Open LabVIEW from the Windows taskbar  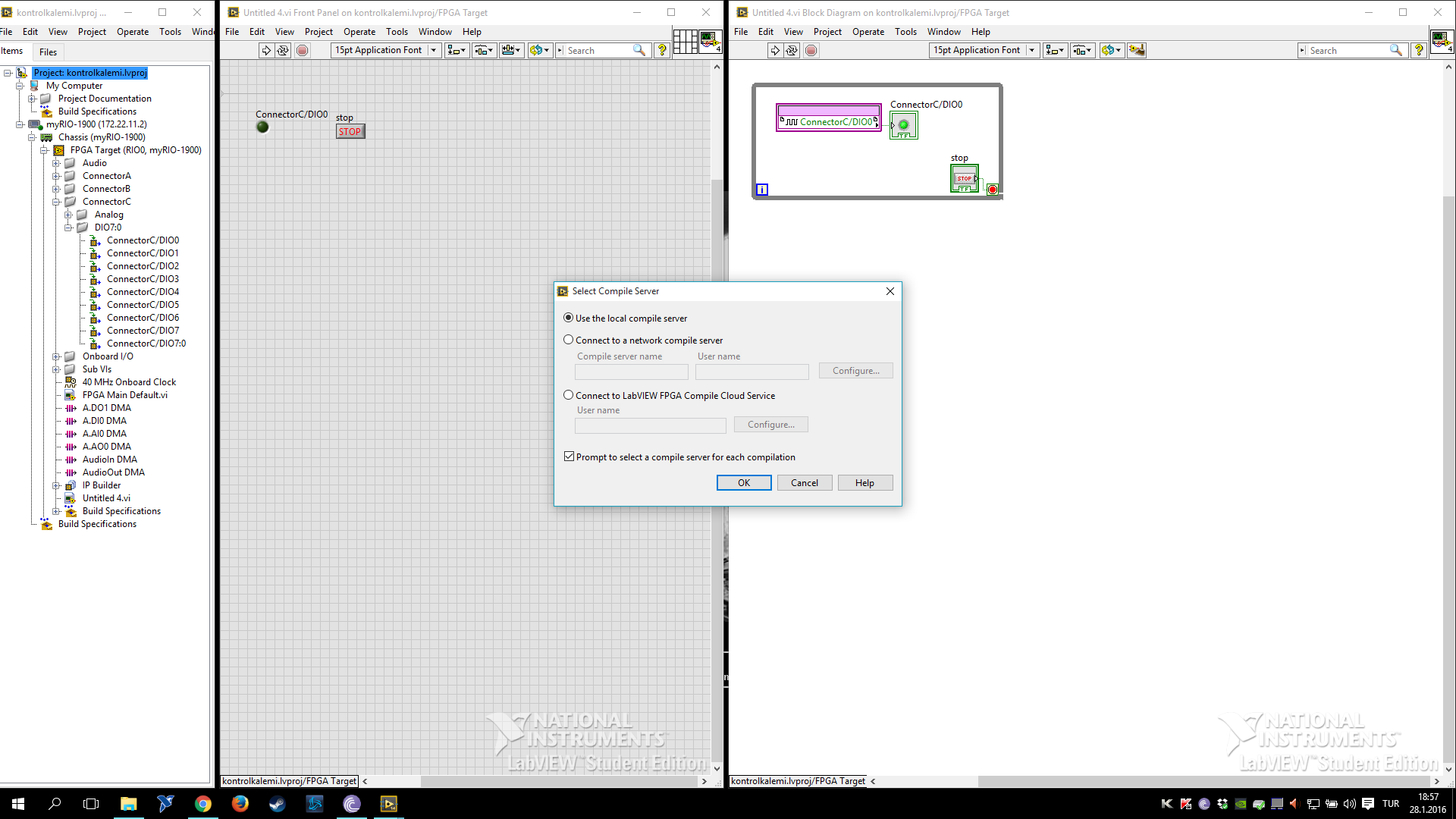389,804
